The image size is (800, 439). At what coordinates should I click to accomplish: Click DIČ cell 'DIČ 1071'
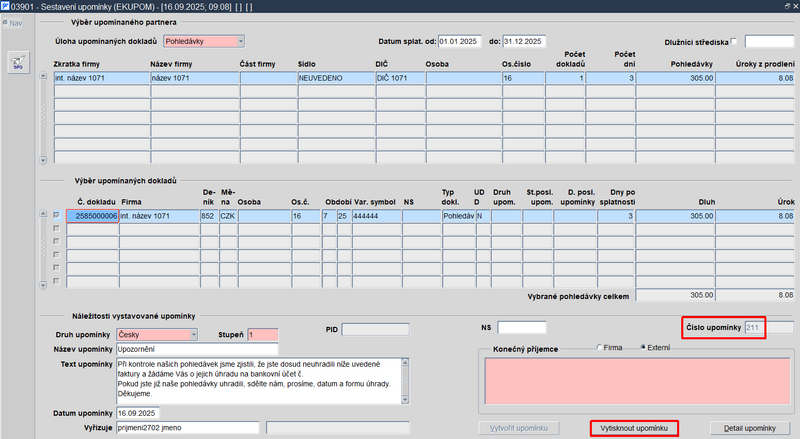coord(401,78)
